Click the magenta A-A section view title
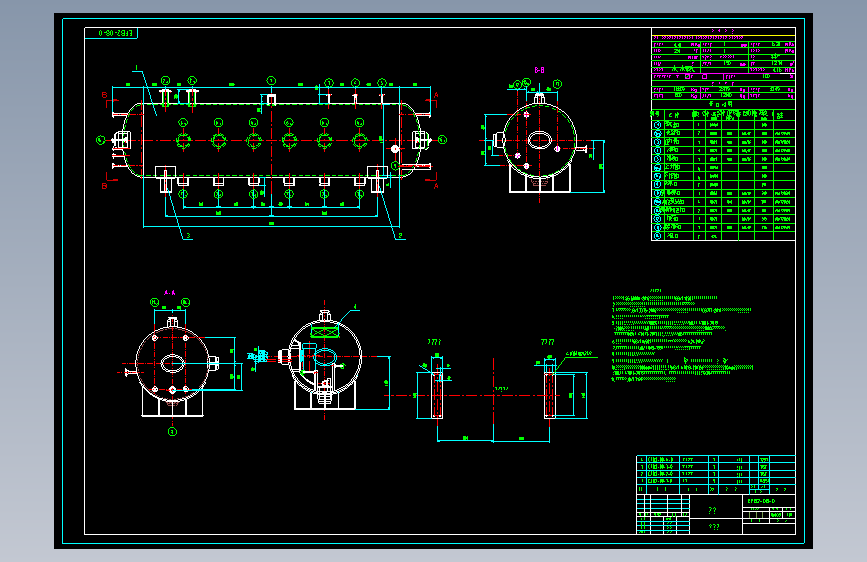The width and height of the screenshot is (867, 562). point(170,293)
